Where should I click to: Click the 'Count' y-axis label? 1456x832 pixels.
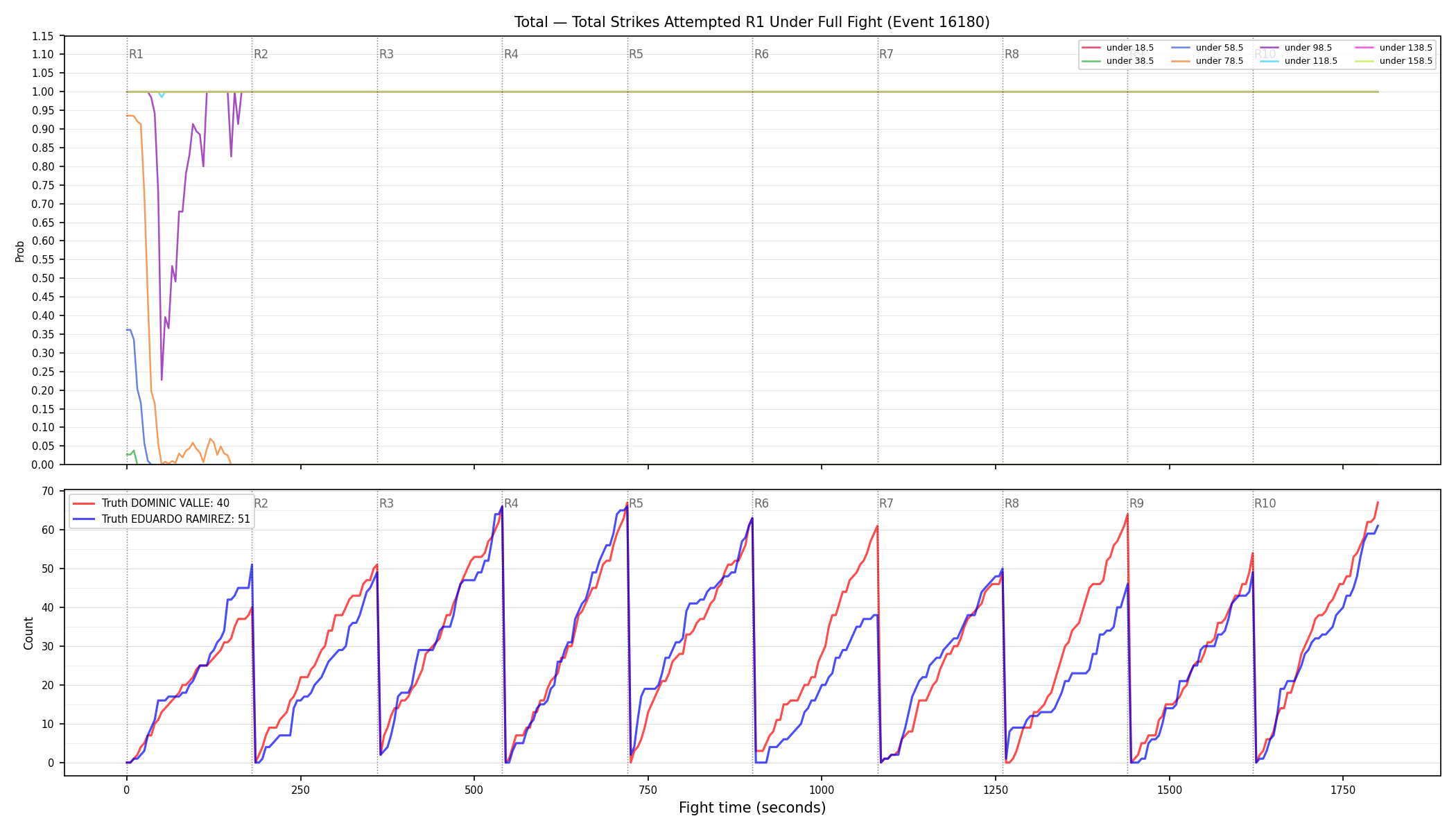[28, 633]
